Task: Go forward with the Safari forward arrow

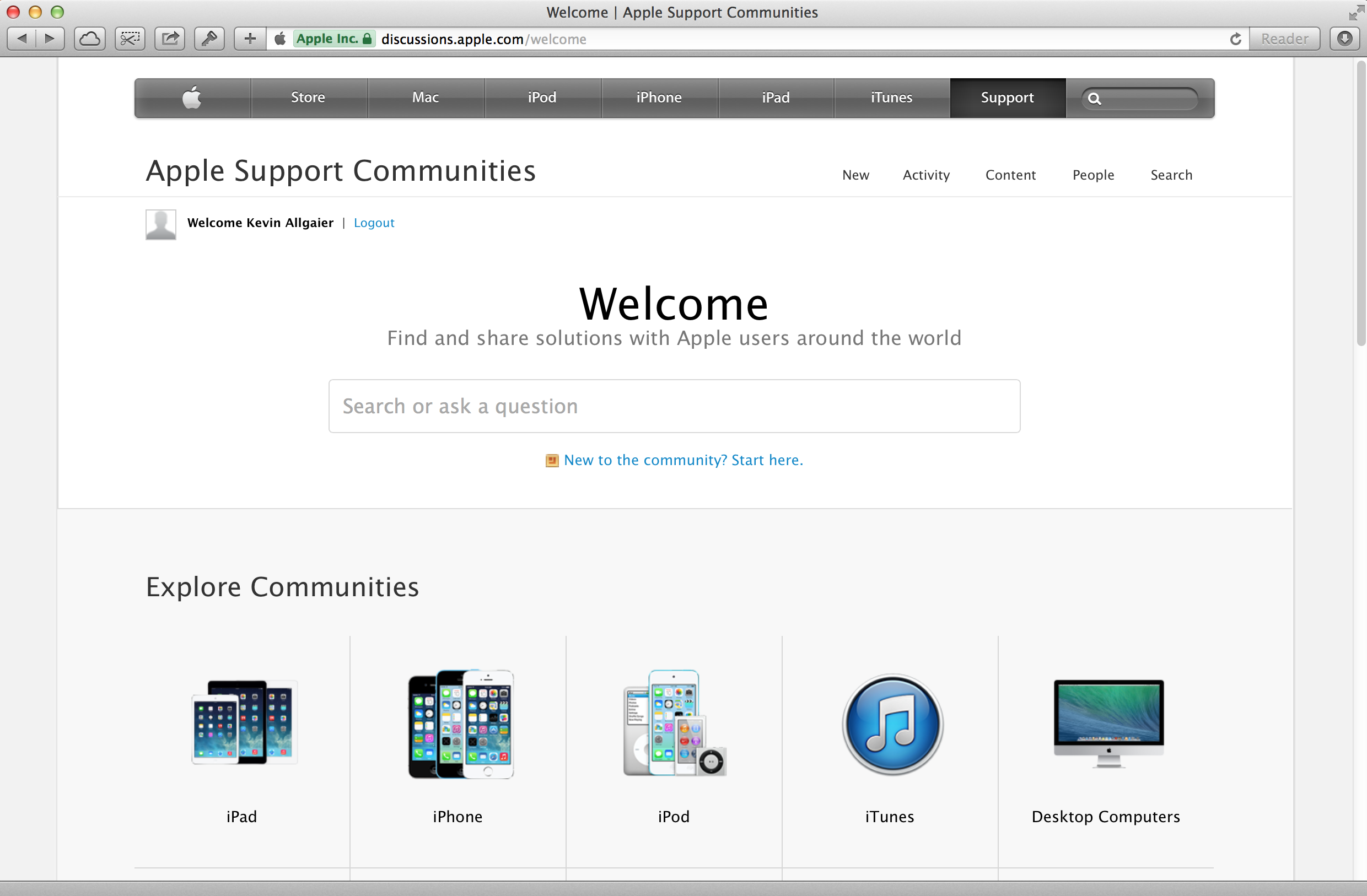Action: click(x=50, y=39)
